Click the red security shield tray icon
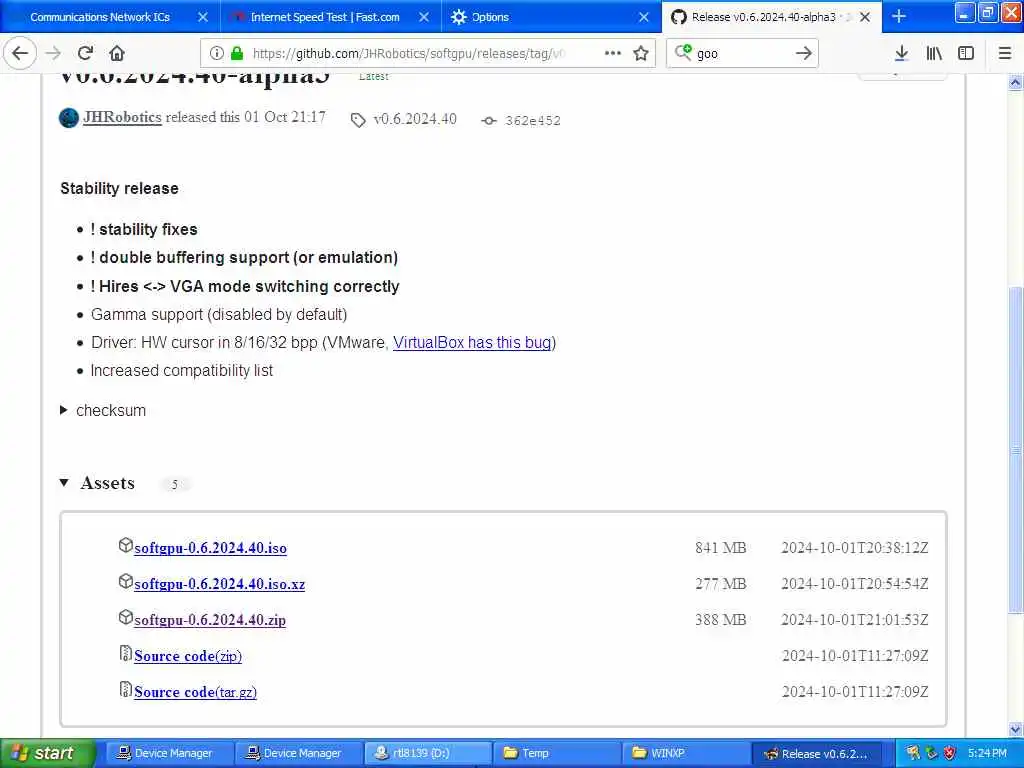 [x=950, y=753]
